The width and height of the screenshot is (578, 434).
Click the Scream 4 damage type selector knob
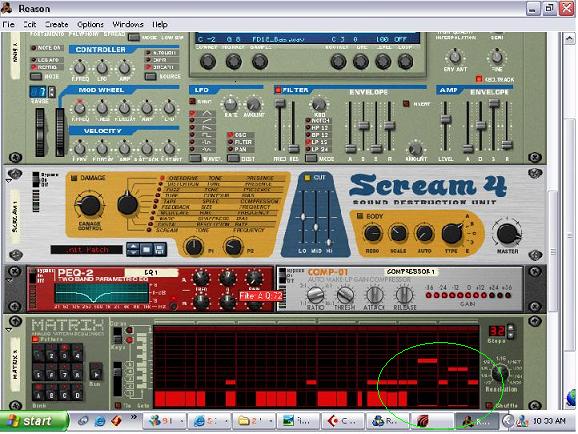[x=127, y=204]
